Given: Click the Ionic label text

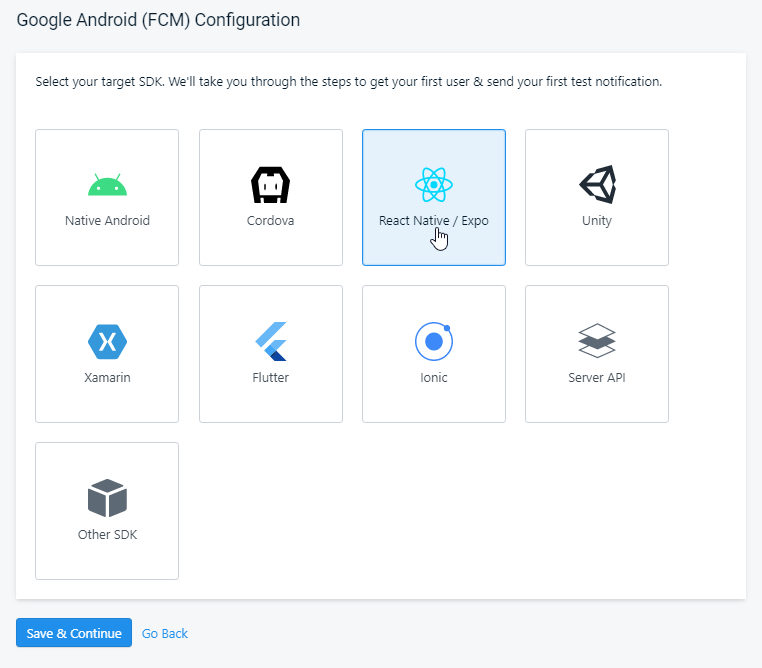Looking at the screenshot, I should [x=434, y=377].
